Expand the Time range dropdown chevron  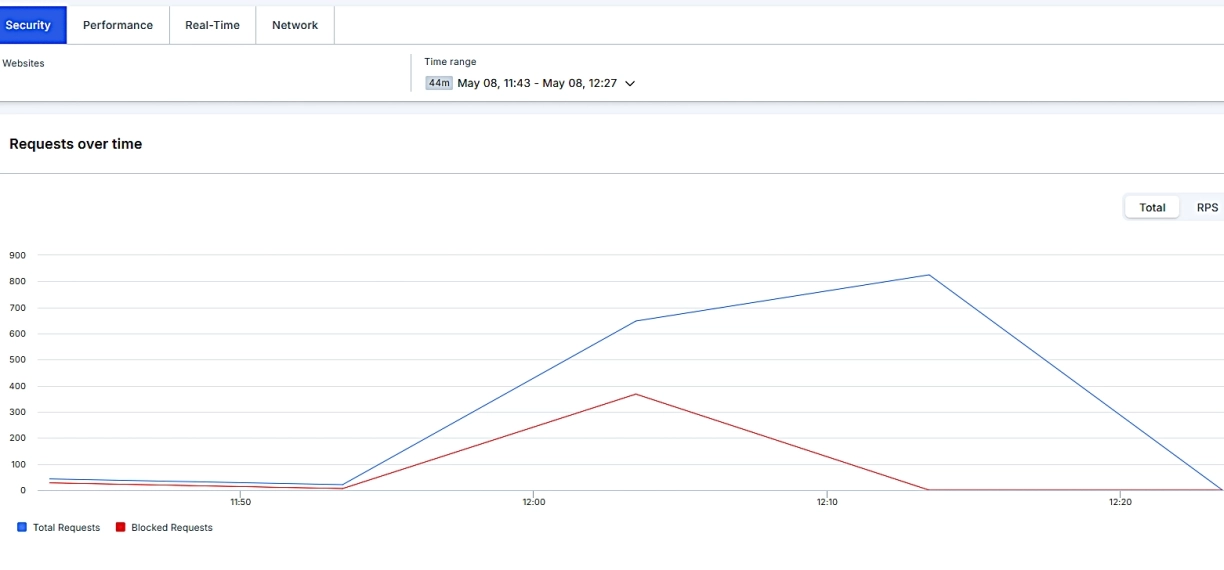[x=630, y=84]
